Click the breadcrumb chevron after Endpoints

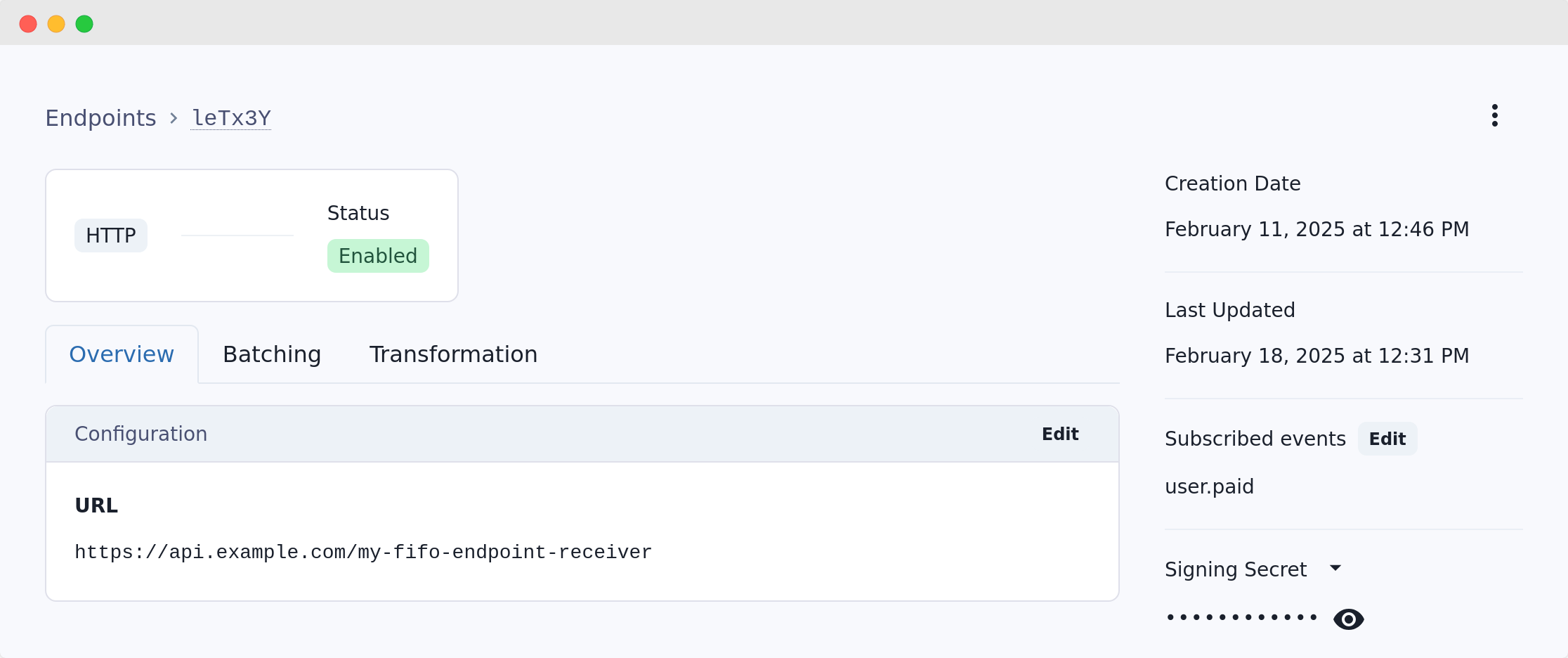(x=173, y=118)
